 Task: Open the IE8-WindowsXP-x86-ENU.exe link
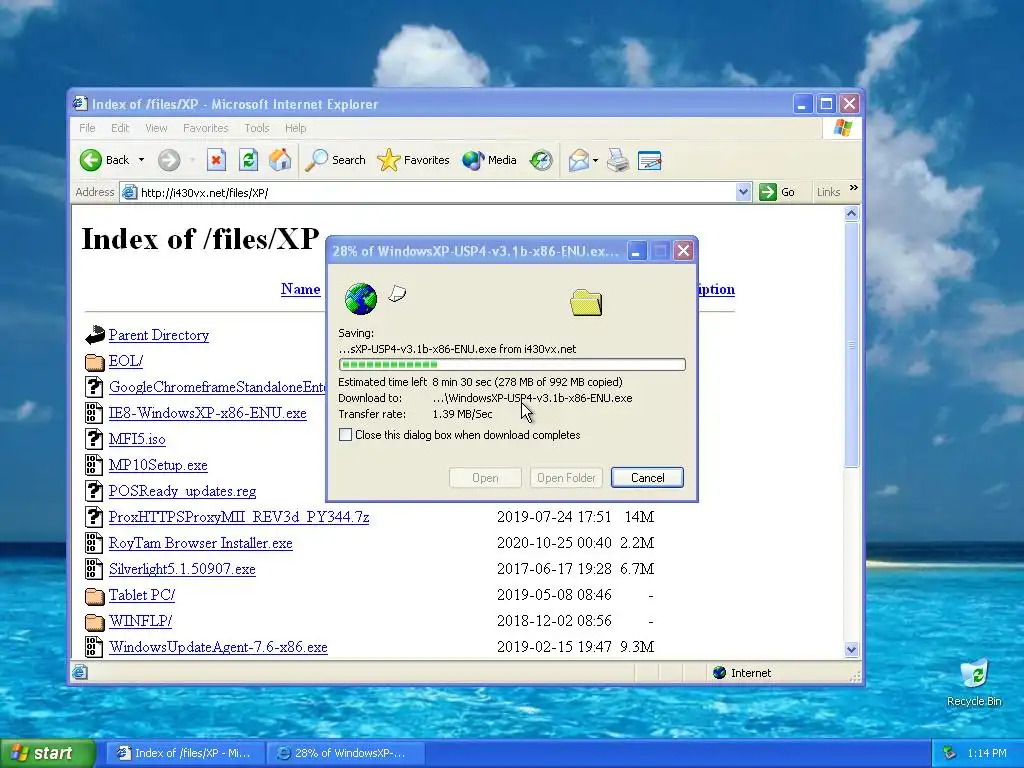coord(208,413)
